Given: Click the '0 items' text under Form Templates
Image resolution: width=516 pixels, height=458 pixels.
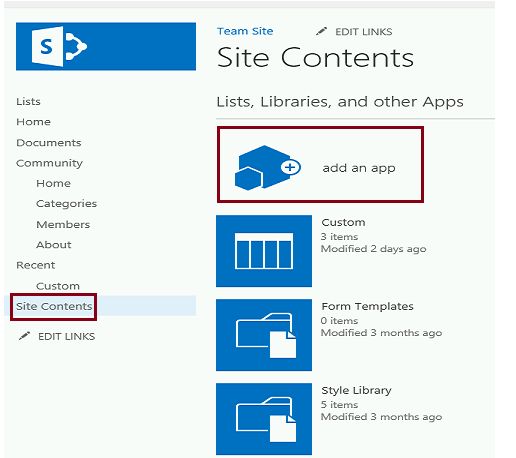Looking at the screenshot, I should point(339,321).
